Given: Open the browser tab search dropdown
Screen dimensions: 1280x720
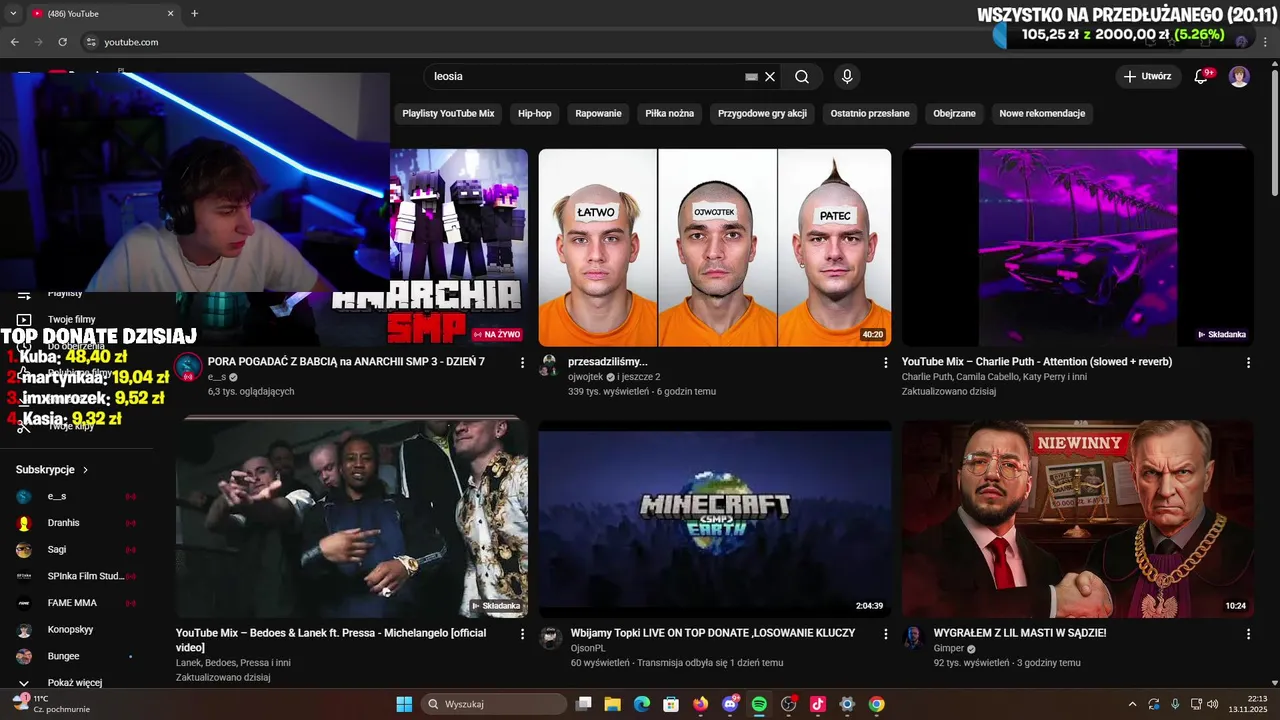Looking at the screenshot, I should [x=13, y=13].
